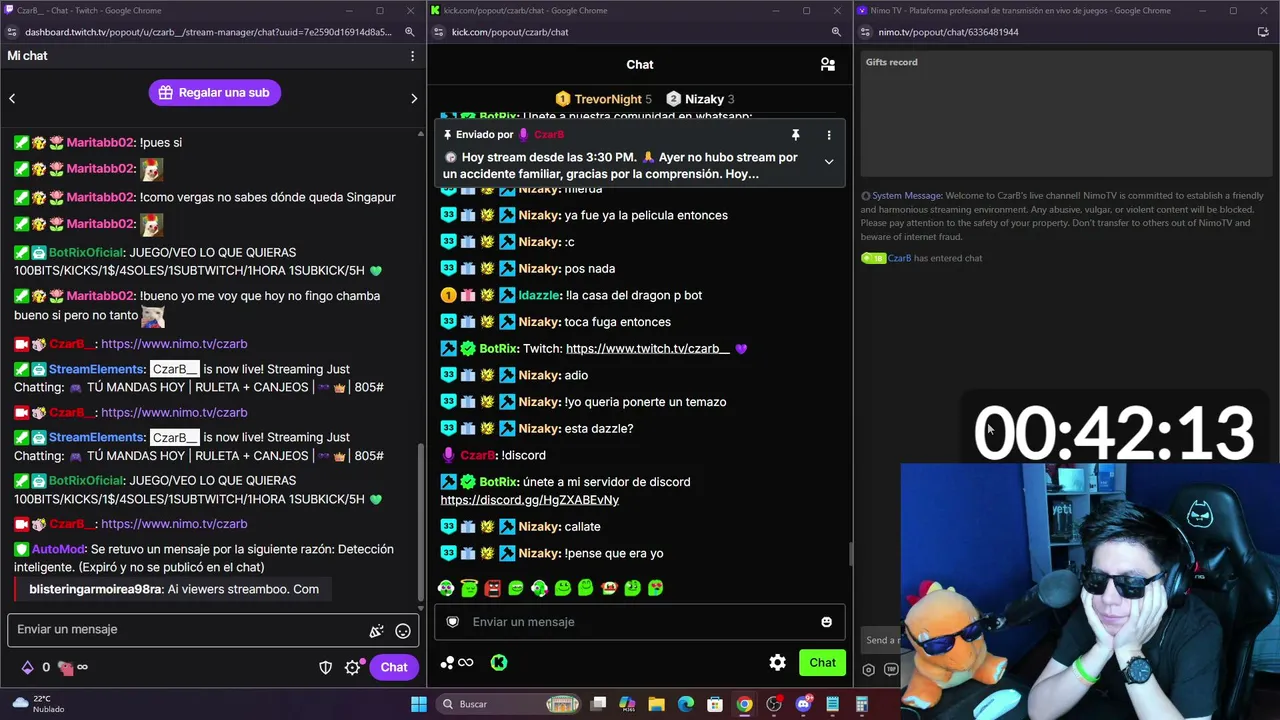
Task: Open Kick channel points infinity balance
Action: click(x=457, y=662)
